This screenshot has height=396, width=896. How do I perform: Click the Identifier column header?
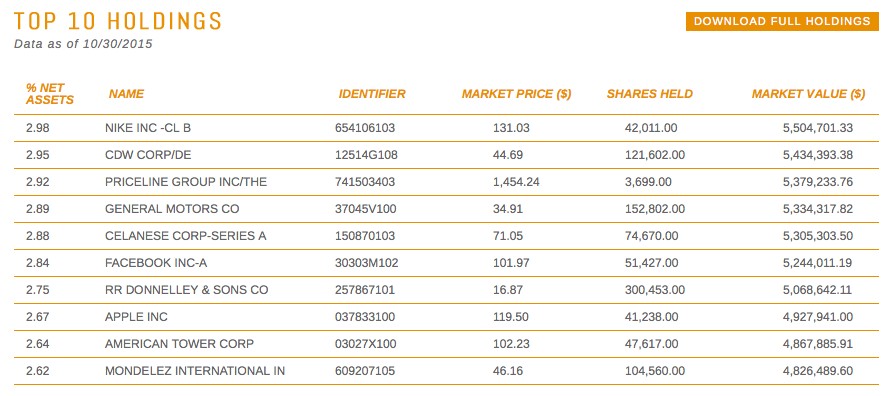click(372, 94)
